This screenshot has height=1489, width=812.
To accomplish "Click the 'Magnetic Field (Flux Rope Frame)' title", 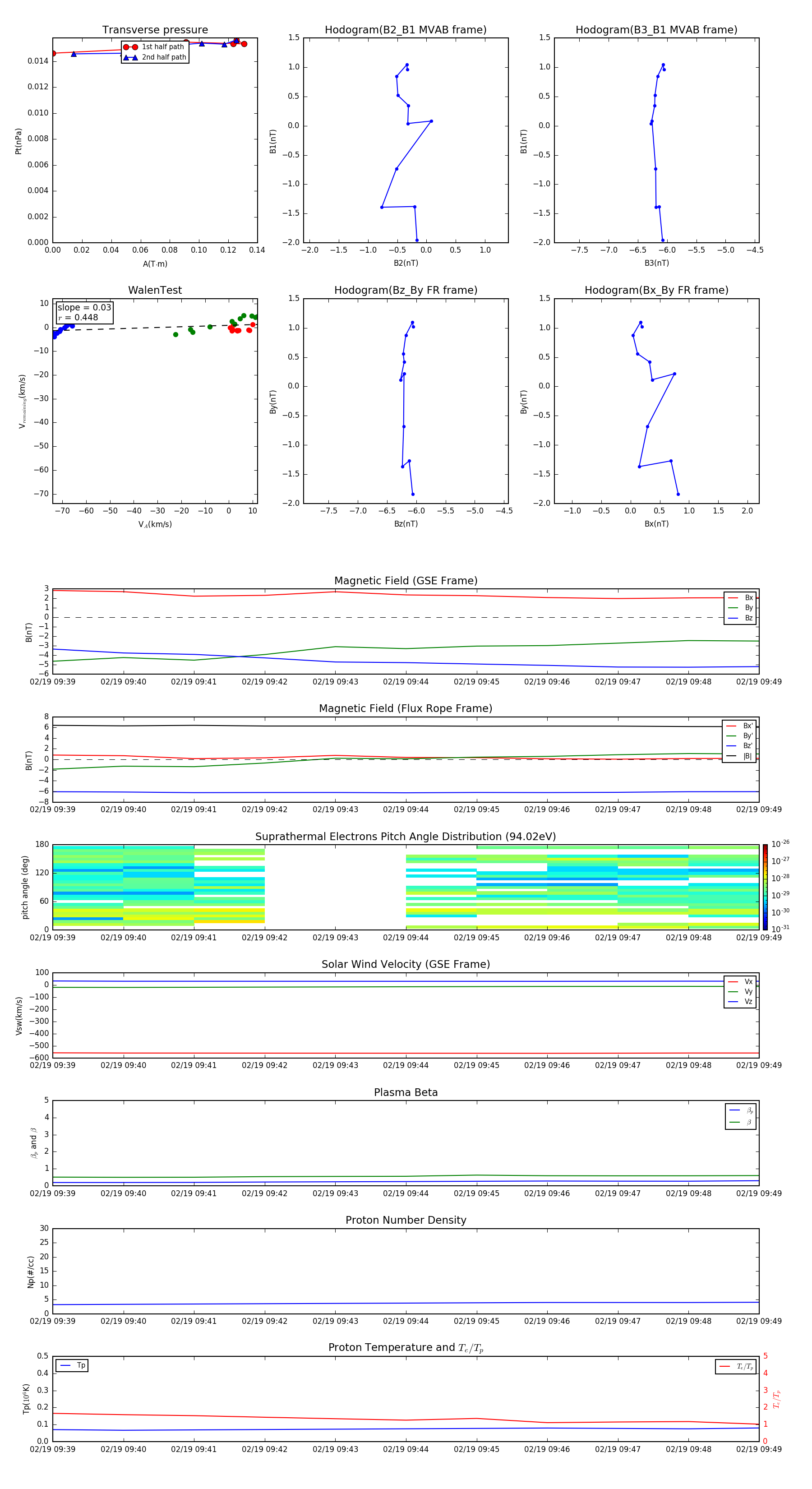I will (406, 709).
